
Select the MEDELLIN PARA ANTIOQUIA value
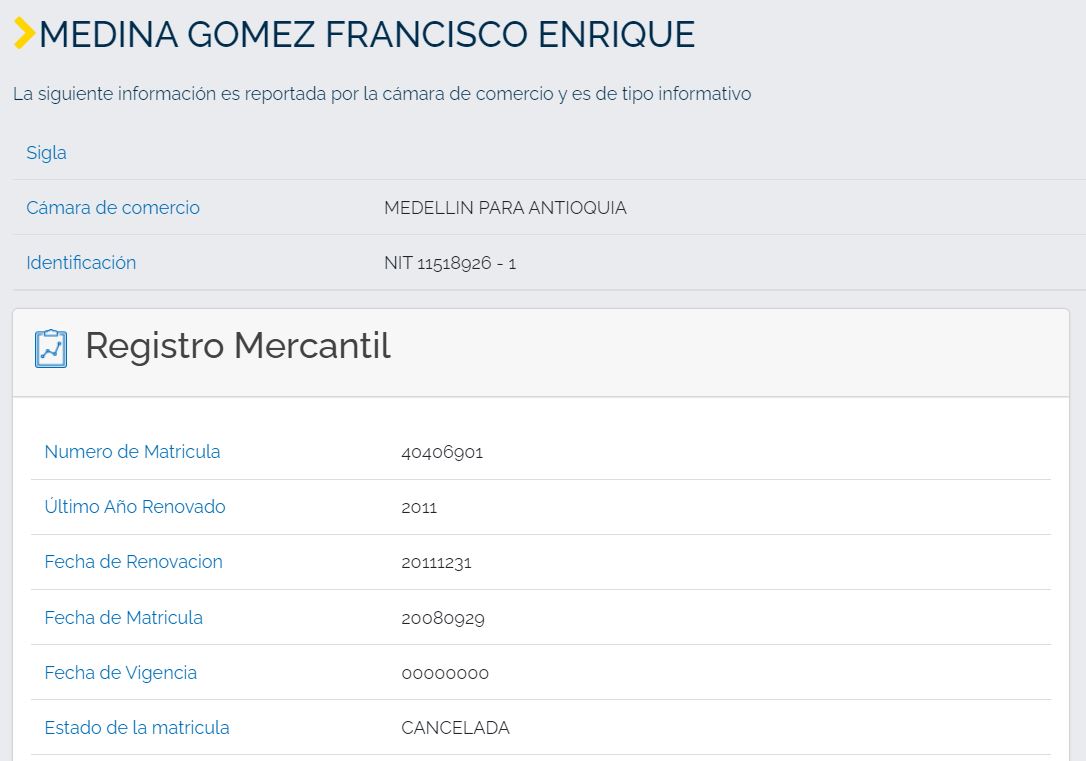(505, 208)
